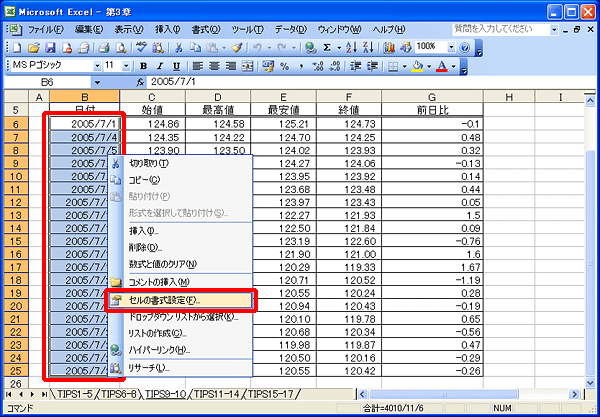Open Print Preview from the toolbar

coord(121,47)
